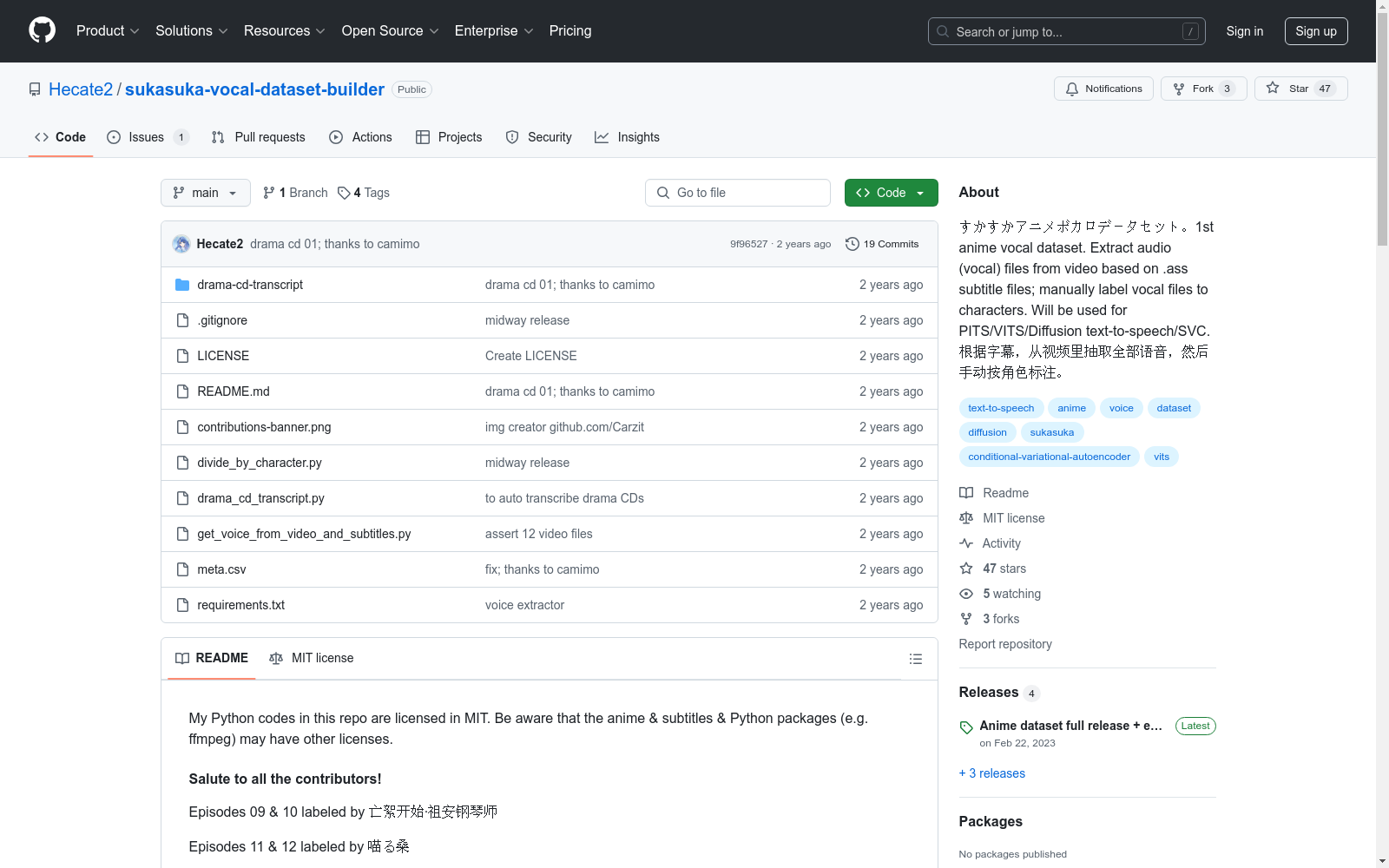Click the Go to file input
The width and height of the screenshot is (1389, 868).
(738, 193)
